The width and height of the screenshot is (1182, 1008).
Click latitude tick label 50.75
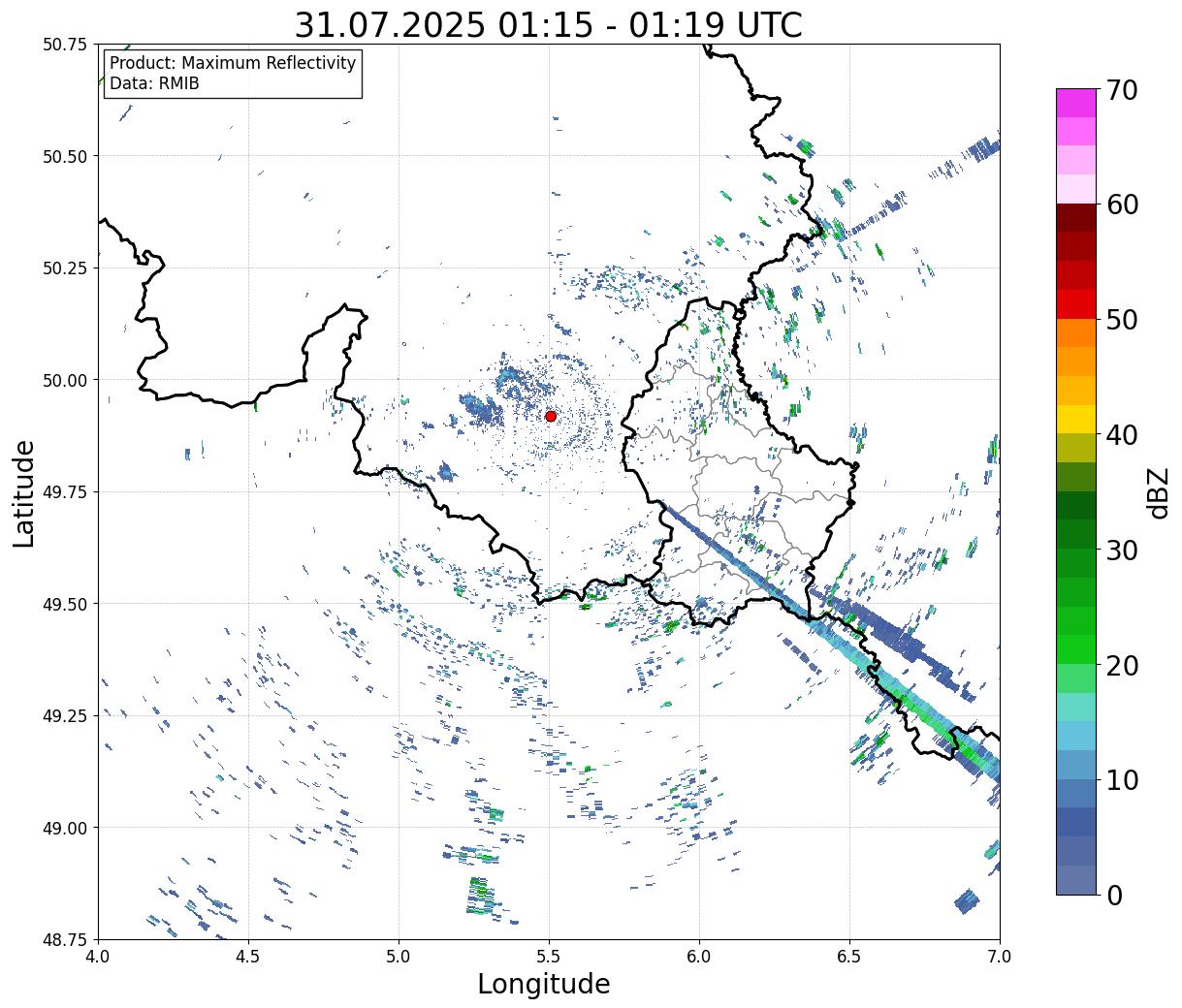[x=65, y=45]
